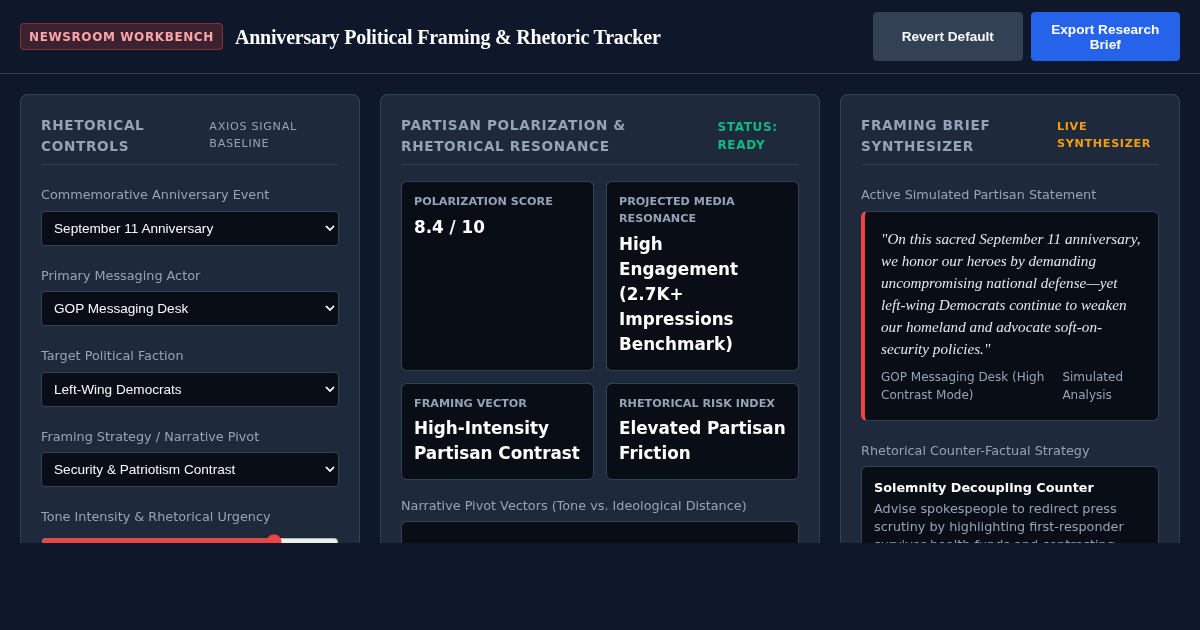The width and height of the screenshot is (1200, 630).
Task: Click the simulated partisan statement quote
Action: [x=1010, y=294]
